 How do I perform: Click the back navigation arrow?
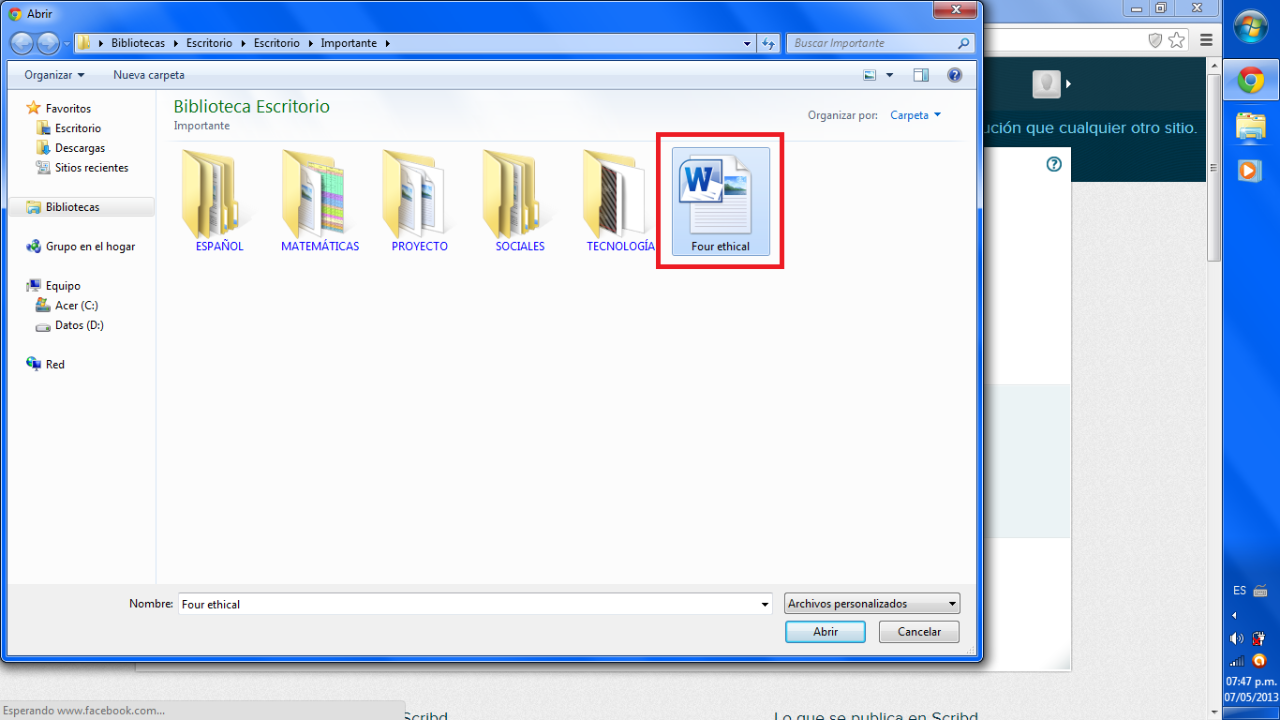(22, 43)
